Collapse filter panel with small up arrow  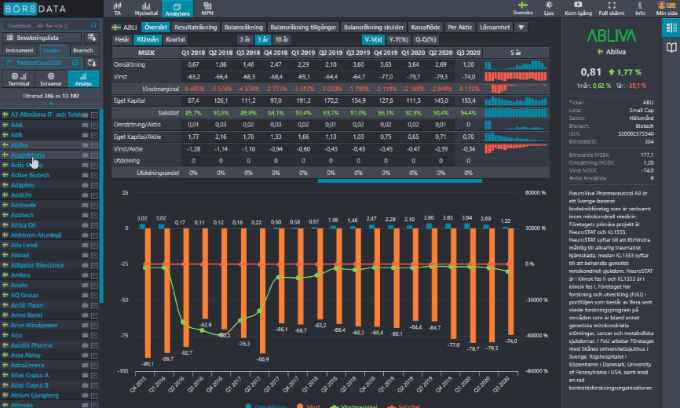51,104
